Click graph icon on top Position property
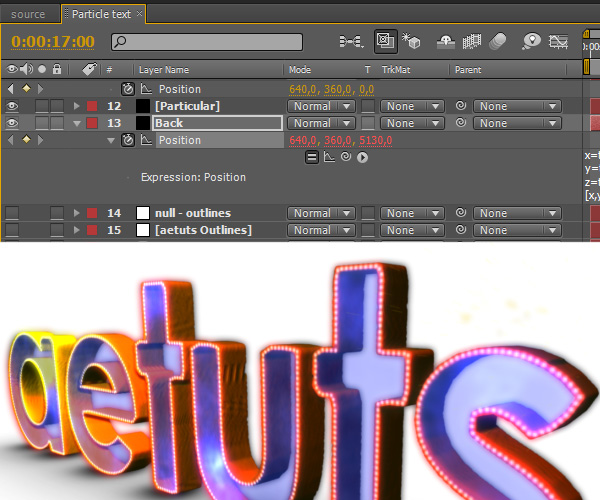 pyautogui.click(x=146, y=89)
